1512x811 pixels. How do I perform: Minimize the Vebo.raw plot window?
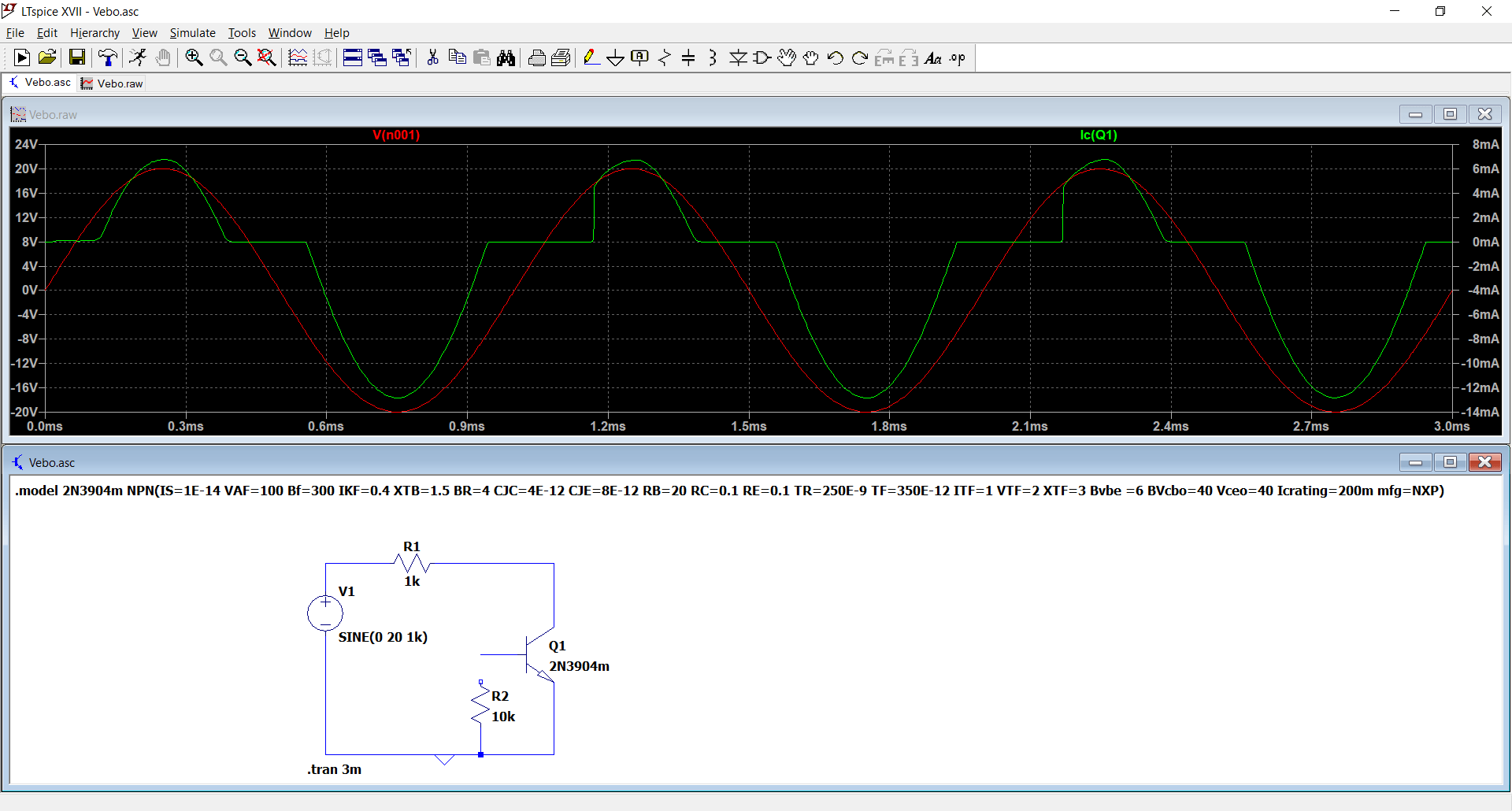click(1415, 114)
